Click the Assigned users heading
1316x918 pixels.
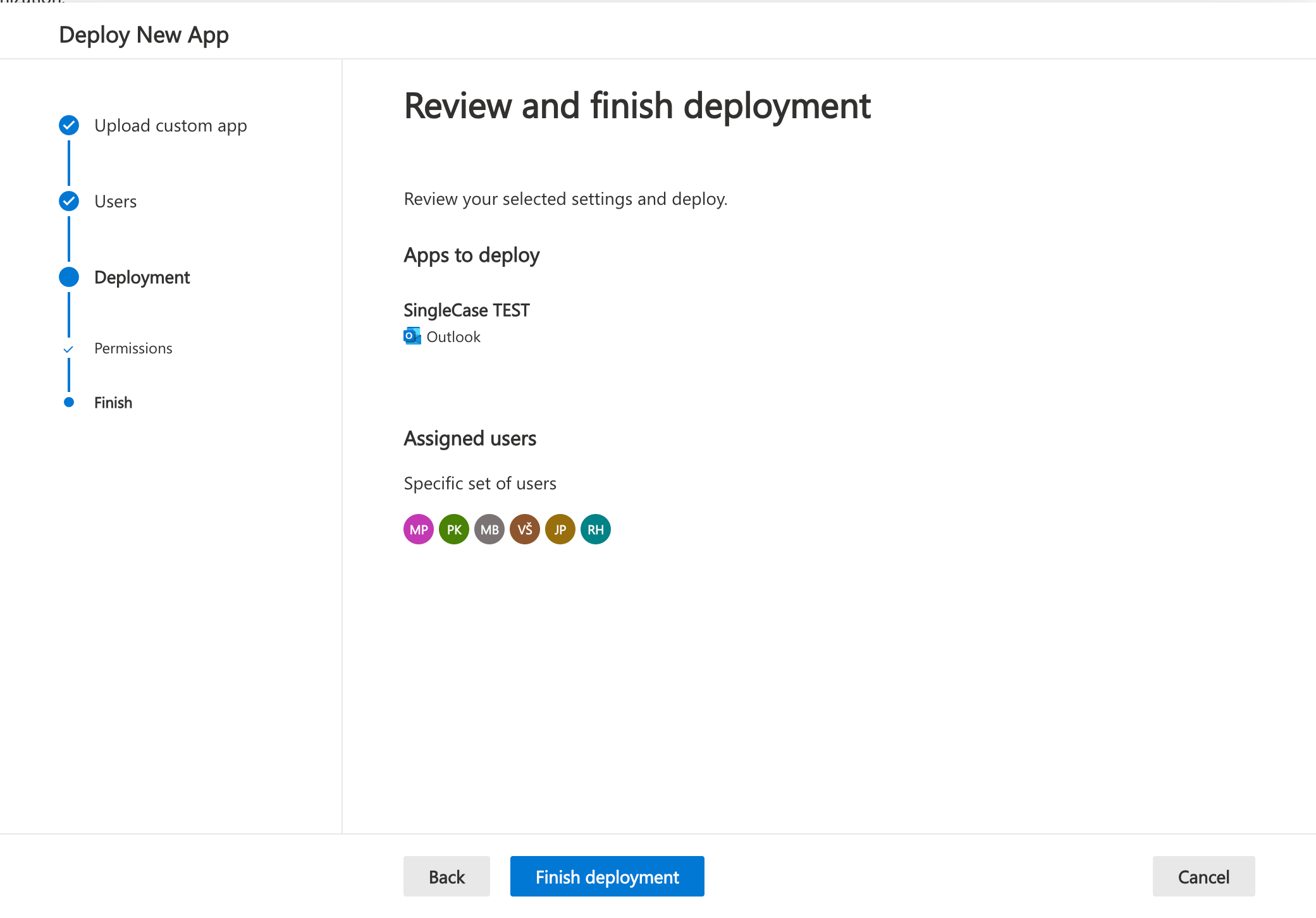(470, 439)
